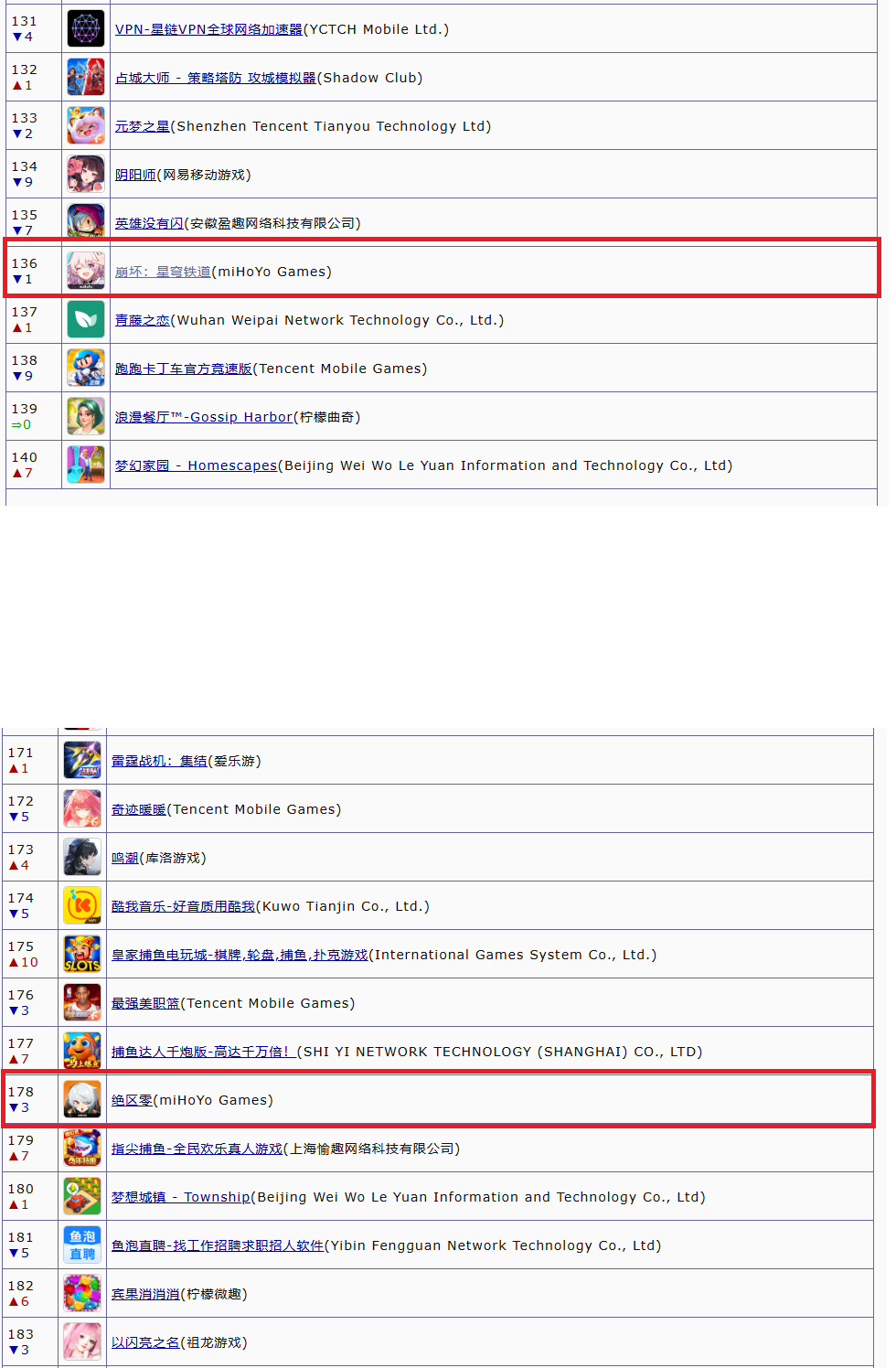The height and width of the screenshot is (1368, 896).
Task: Click the '(库洛游戏)' developer text
Action: pyautogui.click(x=173, y=858)
